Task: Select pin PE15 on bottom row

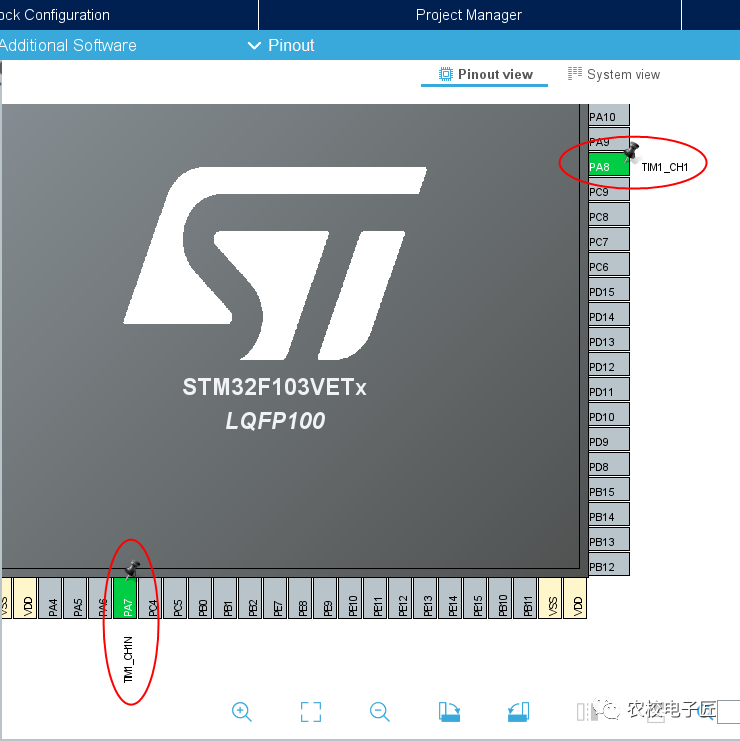Action: point(476,598)
